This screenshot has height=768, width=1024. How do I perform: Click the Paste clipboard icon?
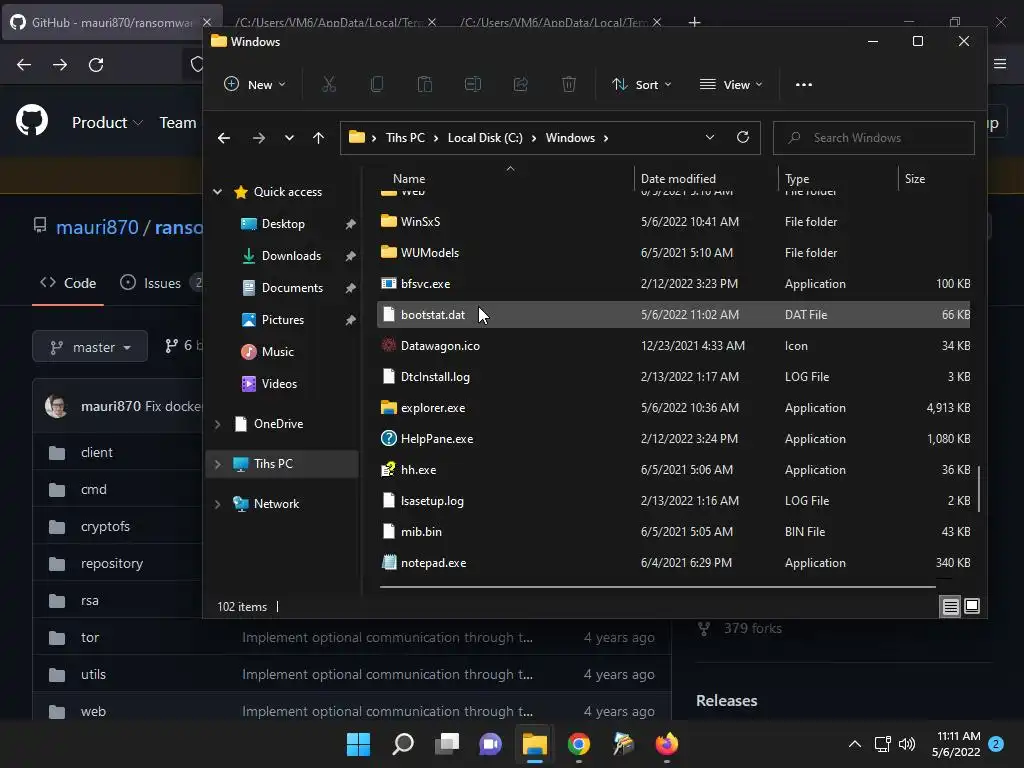424,84
